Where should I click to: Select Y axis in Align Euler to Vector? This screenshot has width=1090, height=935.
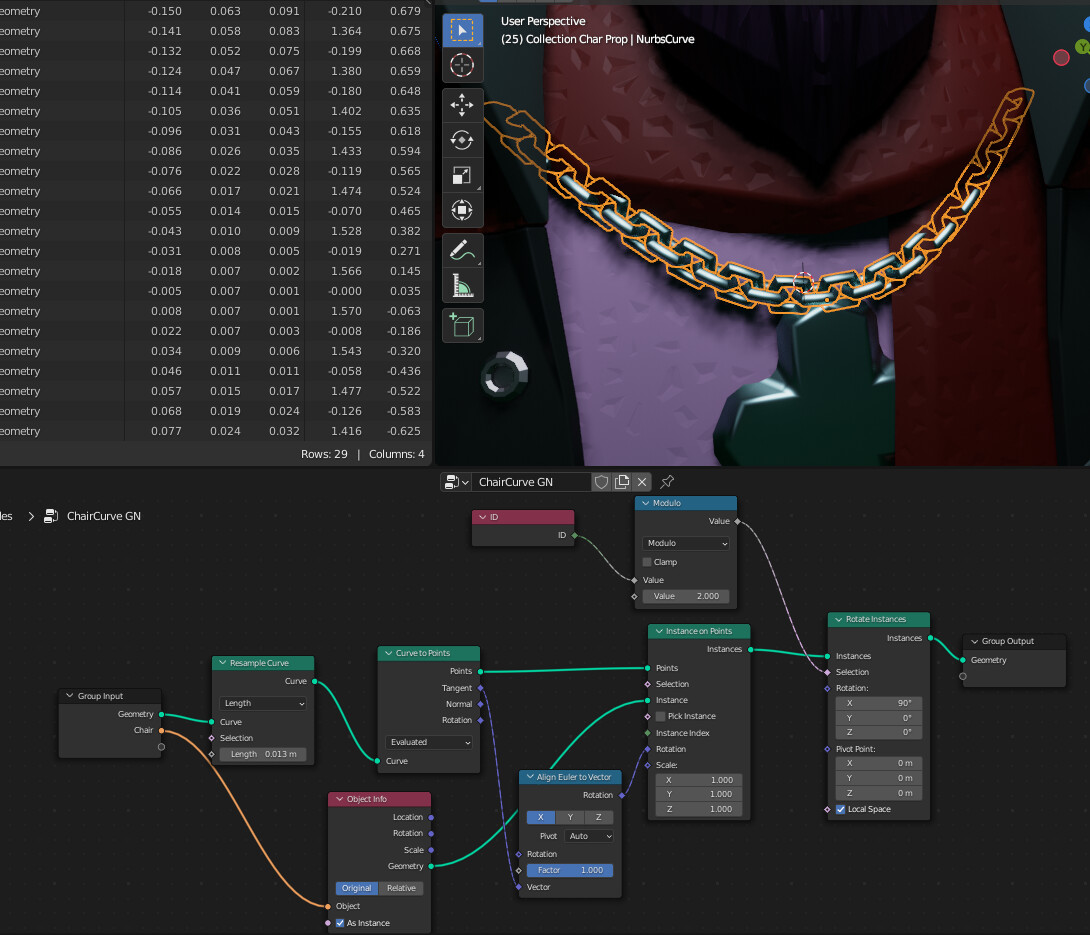click(570, 817)
